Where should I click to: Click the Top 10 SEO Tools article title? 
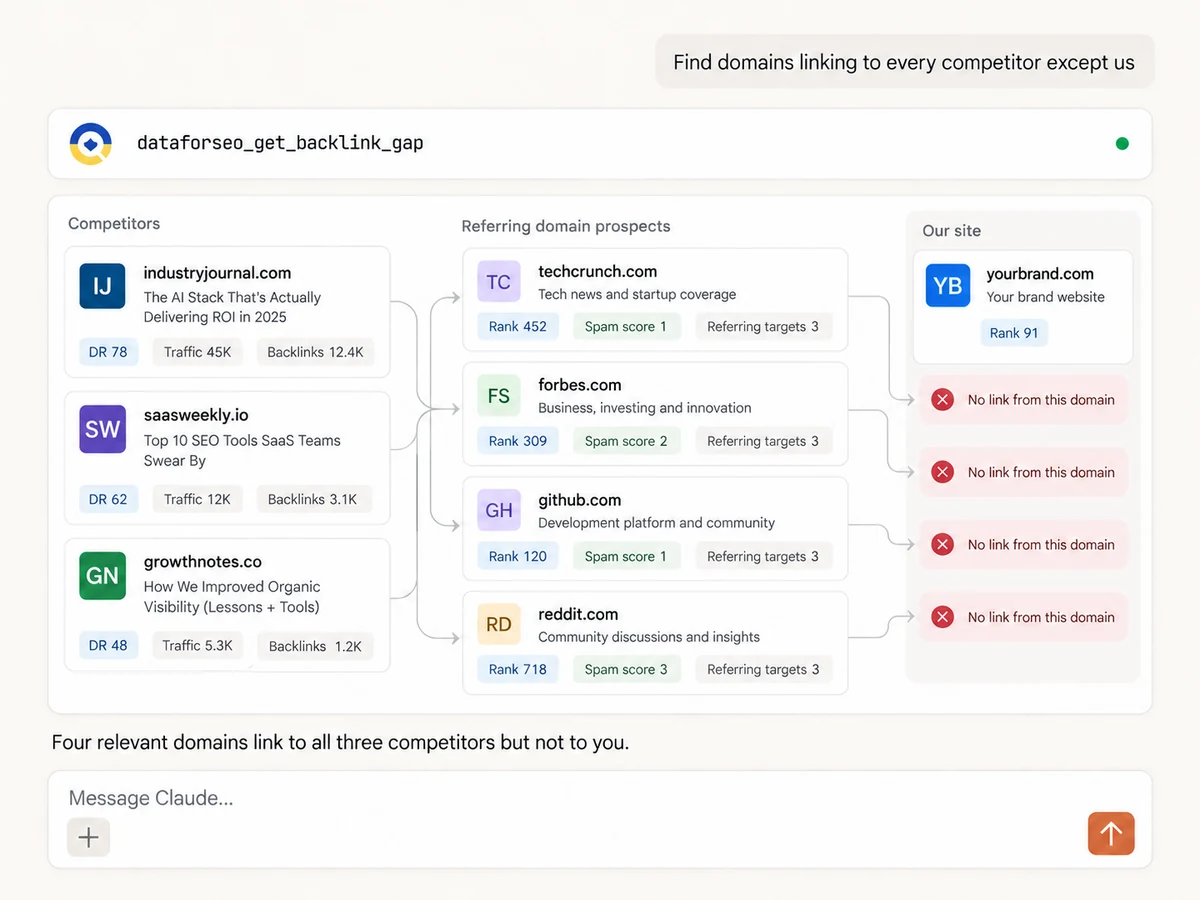(242, 450)
